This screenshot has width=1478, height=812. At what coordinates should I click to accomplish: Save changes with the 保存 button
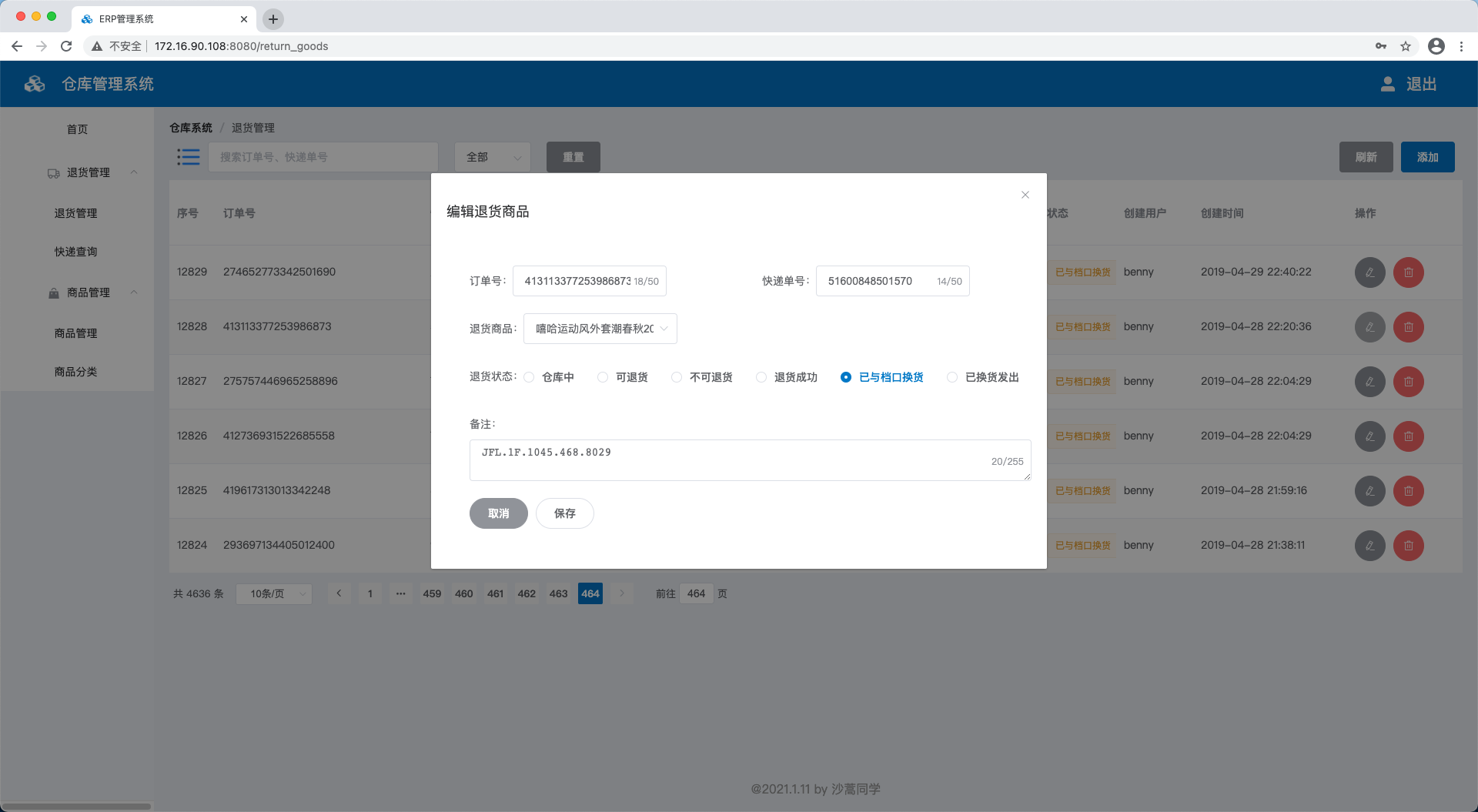pos(565,513)
